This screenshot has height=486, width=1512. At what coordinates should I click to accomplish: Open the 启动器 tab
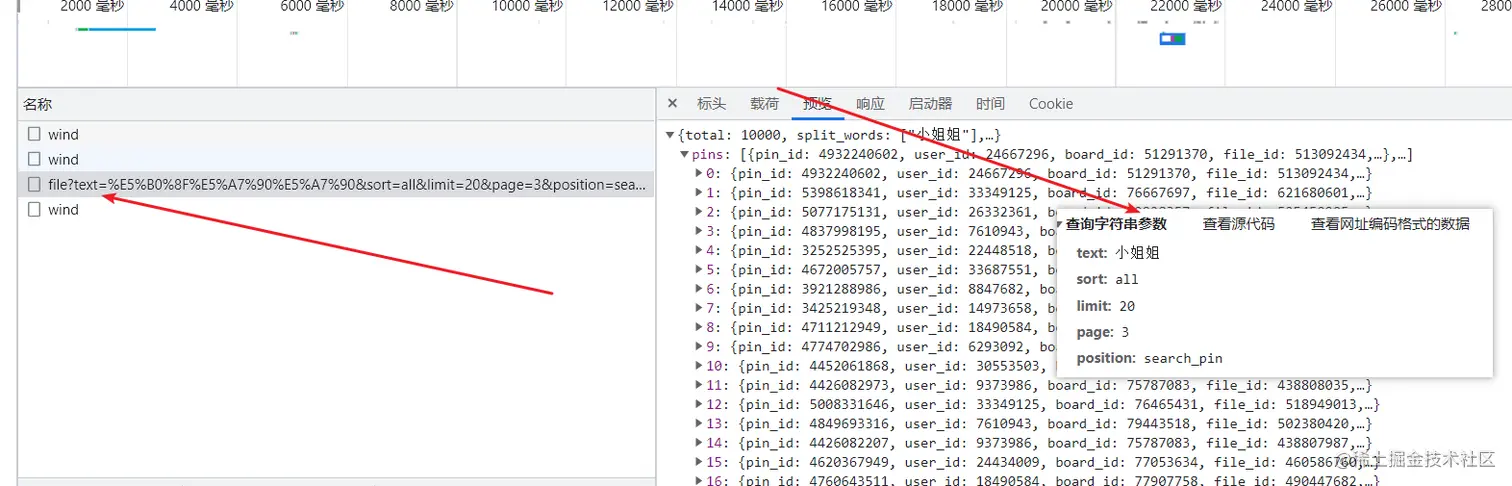930,104
